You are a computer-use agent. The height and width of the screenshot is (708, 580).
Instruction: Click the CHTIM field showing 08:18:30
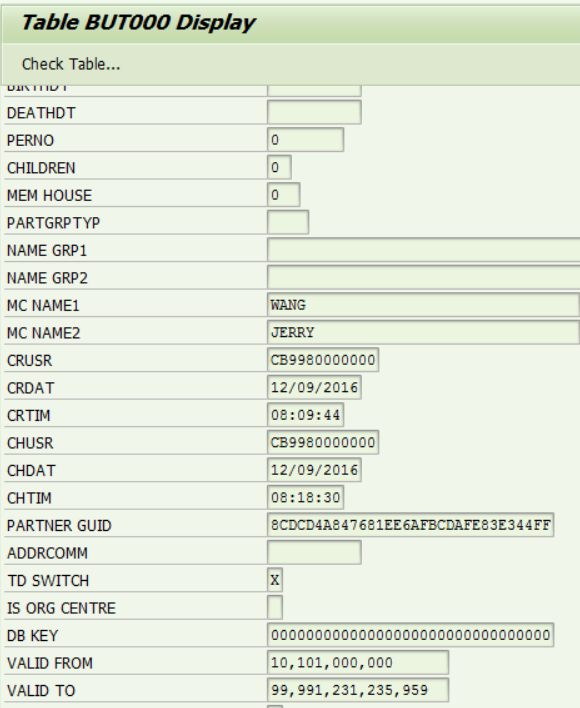[306, 498]
